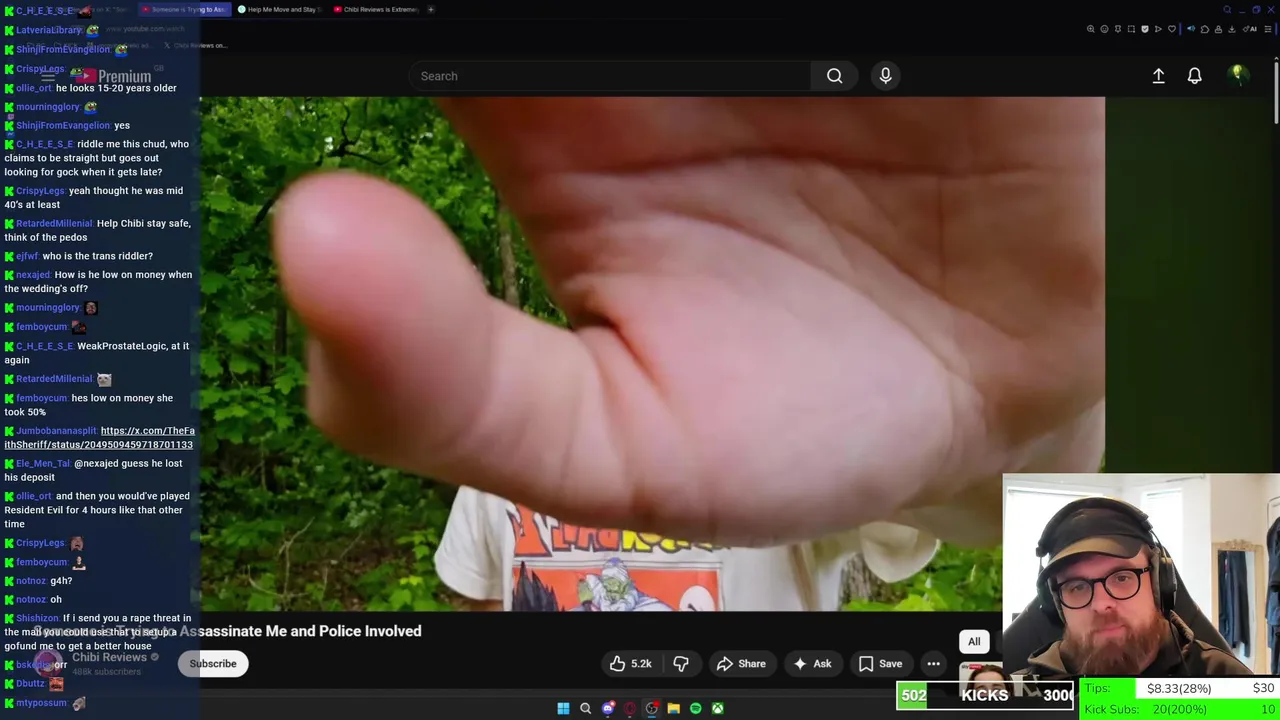The width and height of the screenshot is (1280, 720).
Task: Search tabs using title bar magnifier
Action: click(x=1227, y=9)
